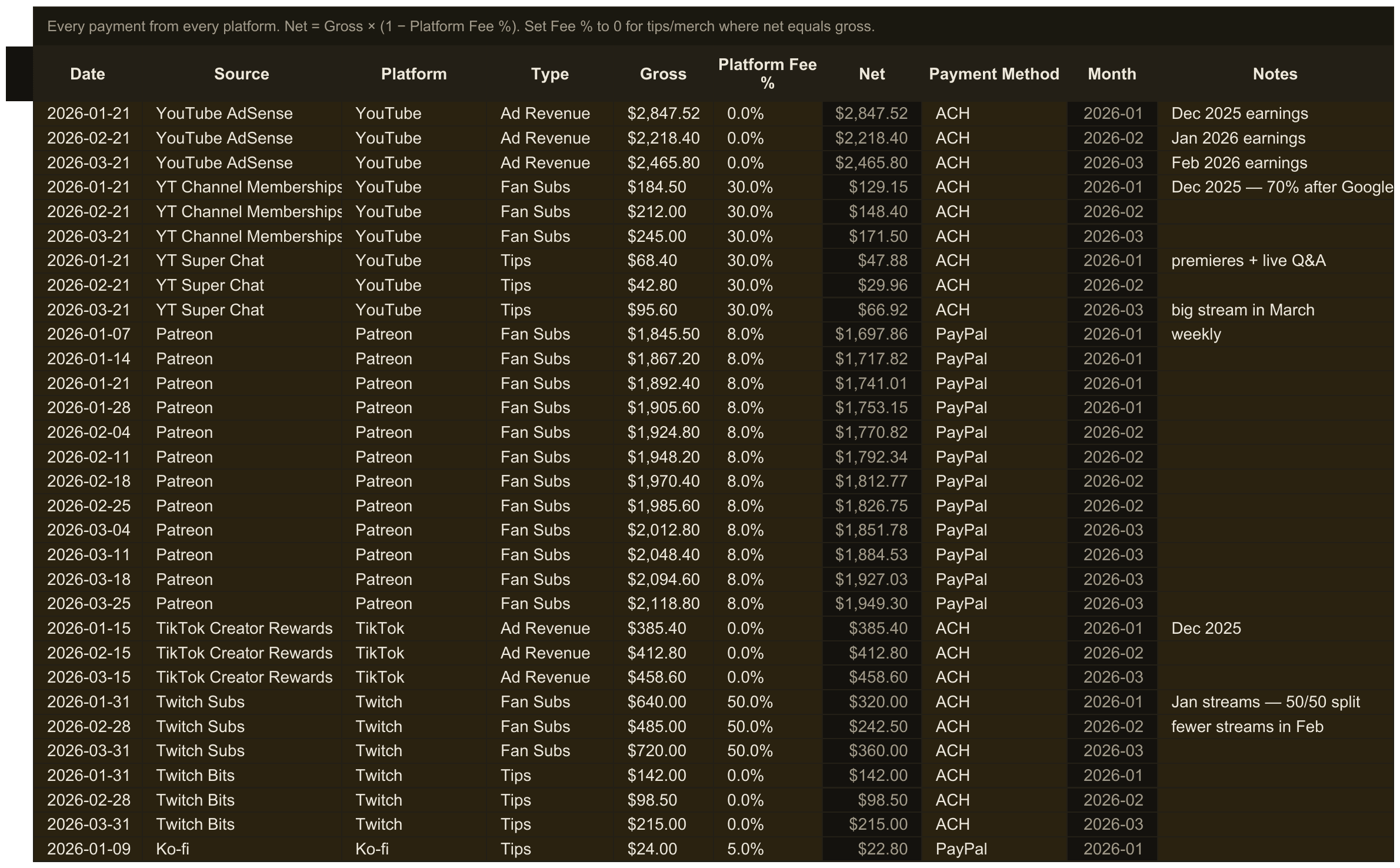This screenshot has width=1400, height=868.
Task: Click the net cell $1,851.78
Action: [x=872, y=530]
